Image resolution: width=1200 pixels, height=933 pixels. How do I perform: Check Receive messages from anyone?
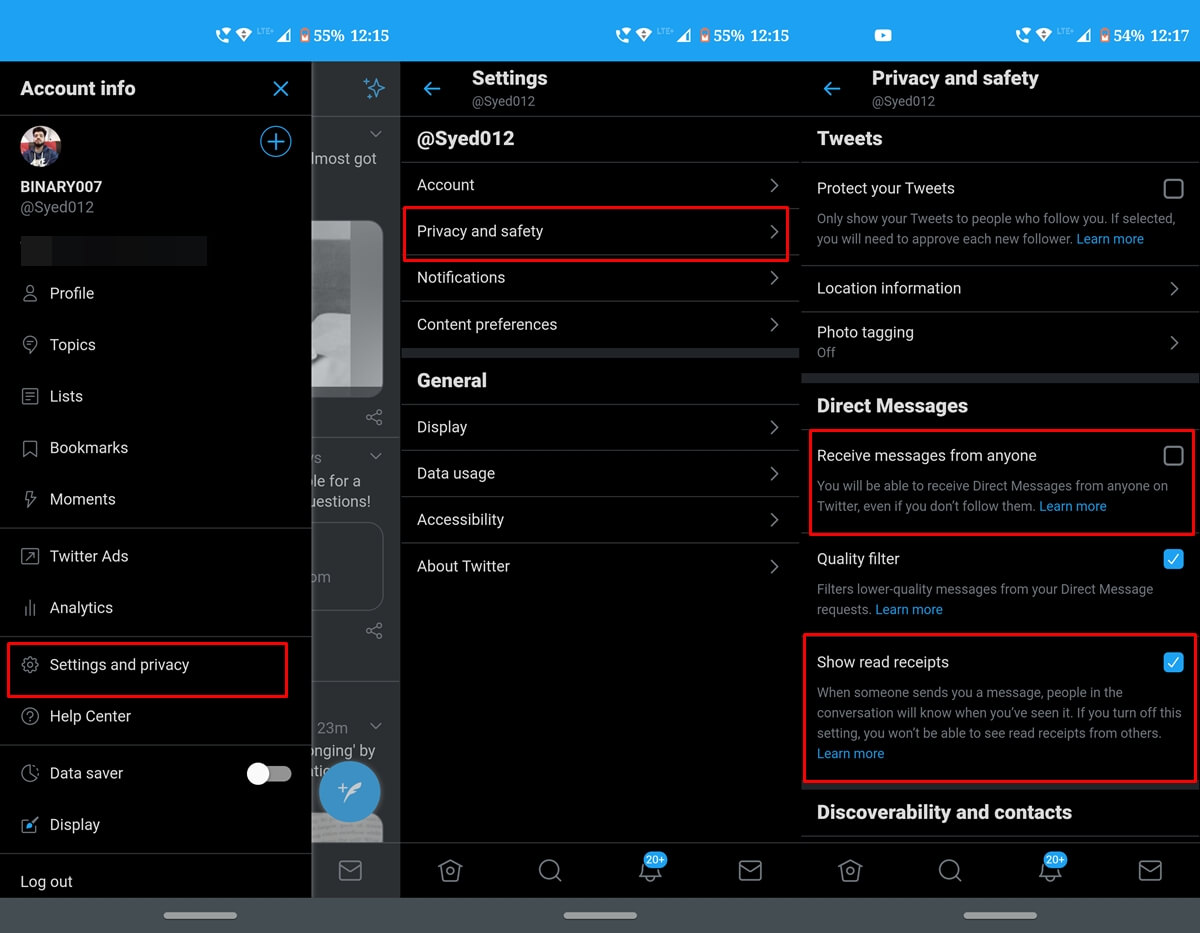(1174, 456)
